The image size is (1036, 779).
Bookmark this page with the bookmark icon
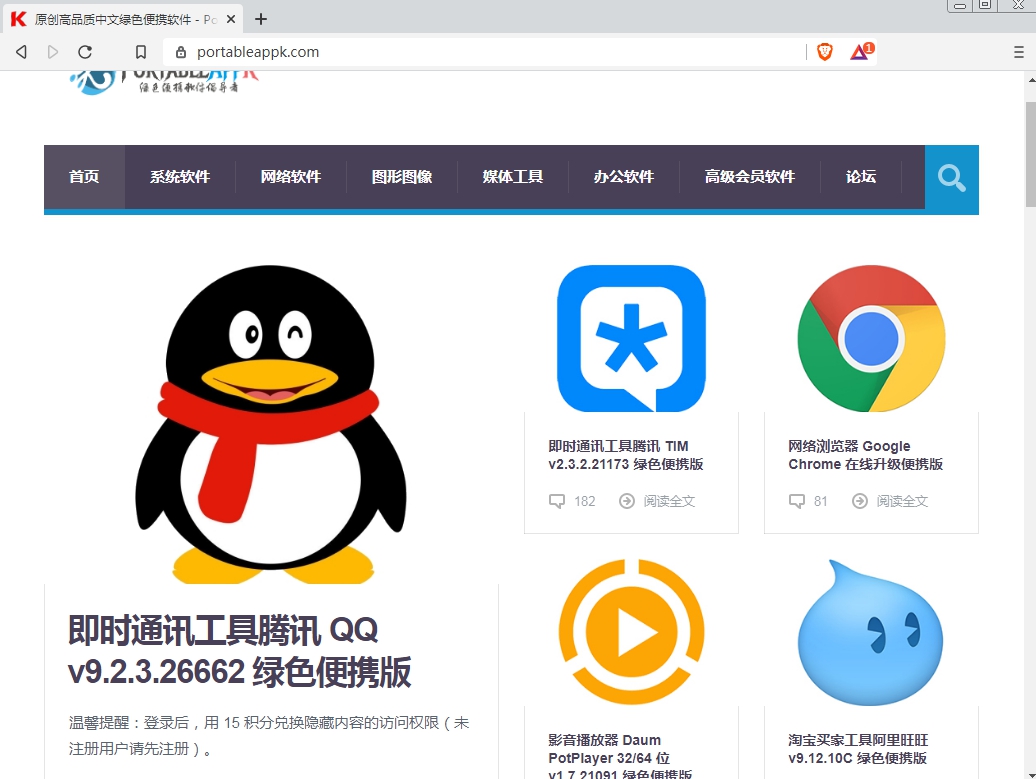tap(141, 52)
